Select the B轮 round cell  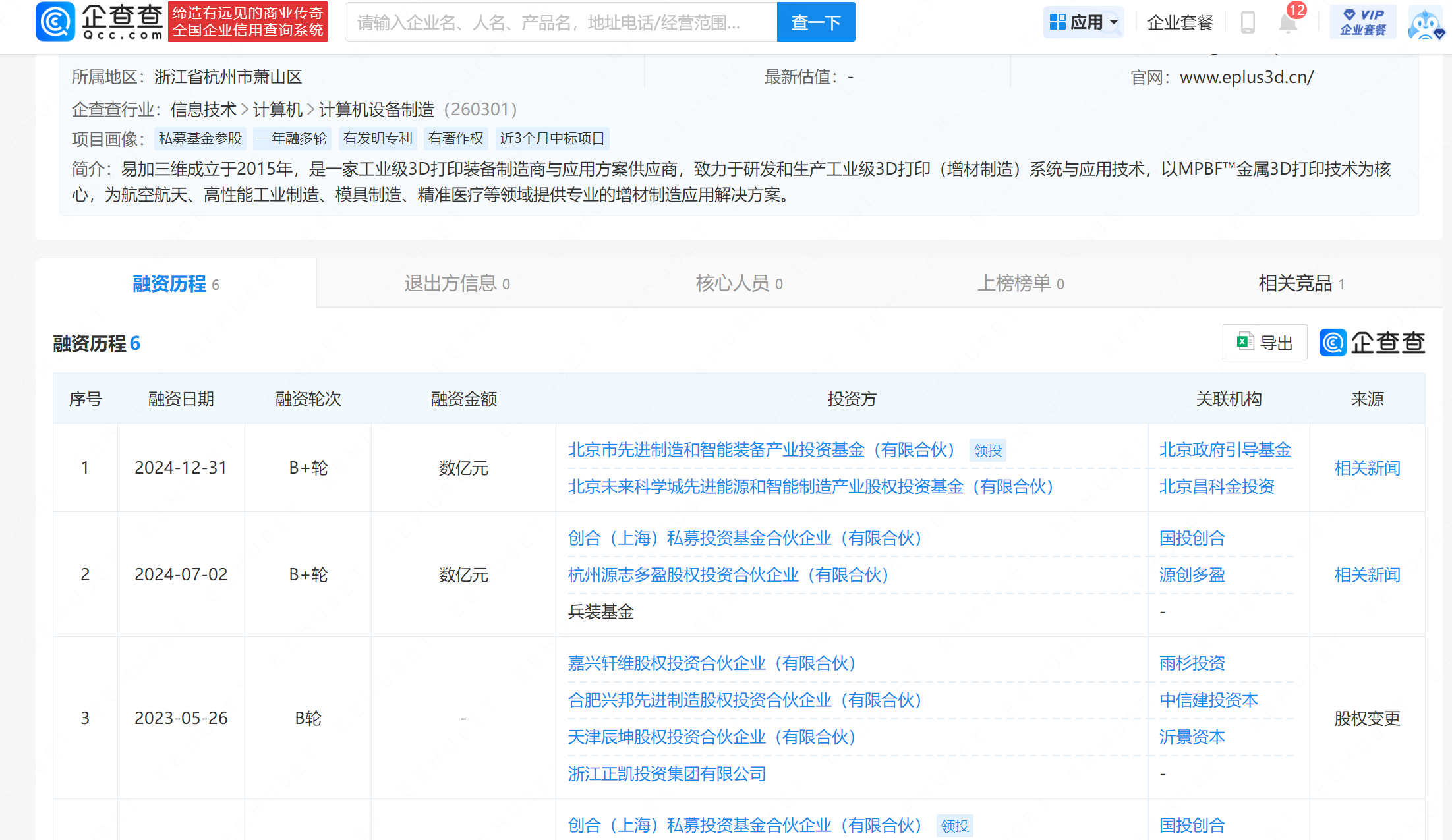[308, 719]
